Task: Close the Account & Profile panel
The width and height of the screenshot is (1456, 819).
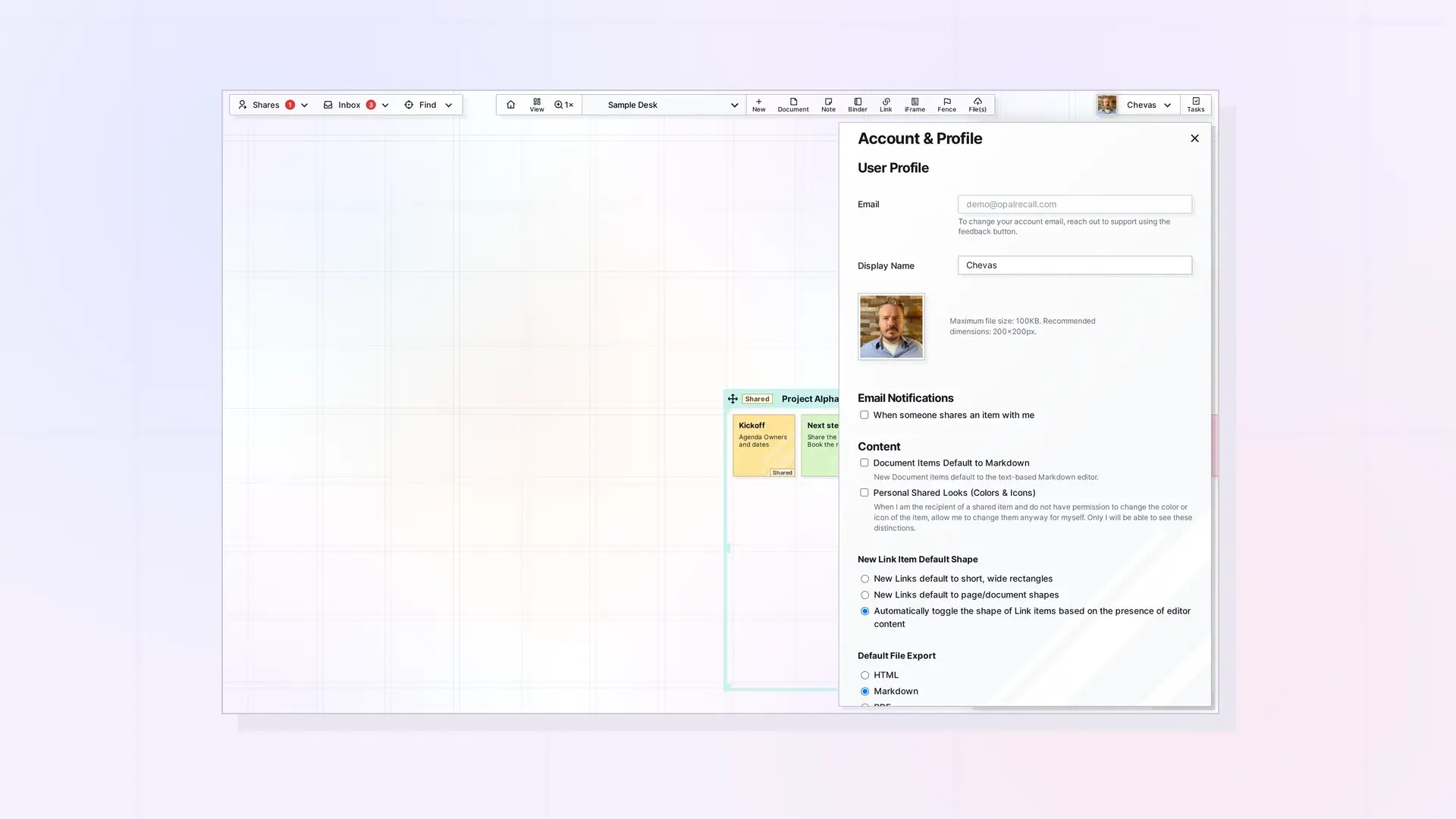Action: pyautogui.click(x=1194, y=138)
